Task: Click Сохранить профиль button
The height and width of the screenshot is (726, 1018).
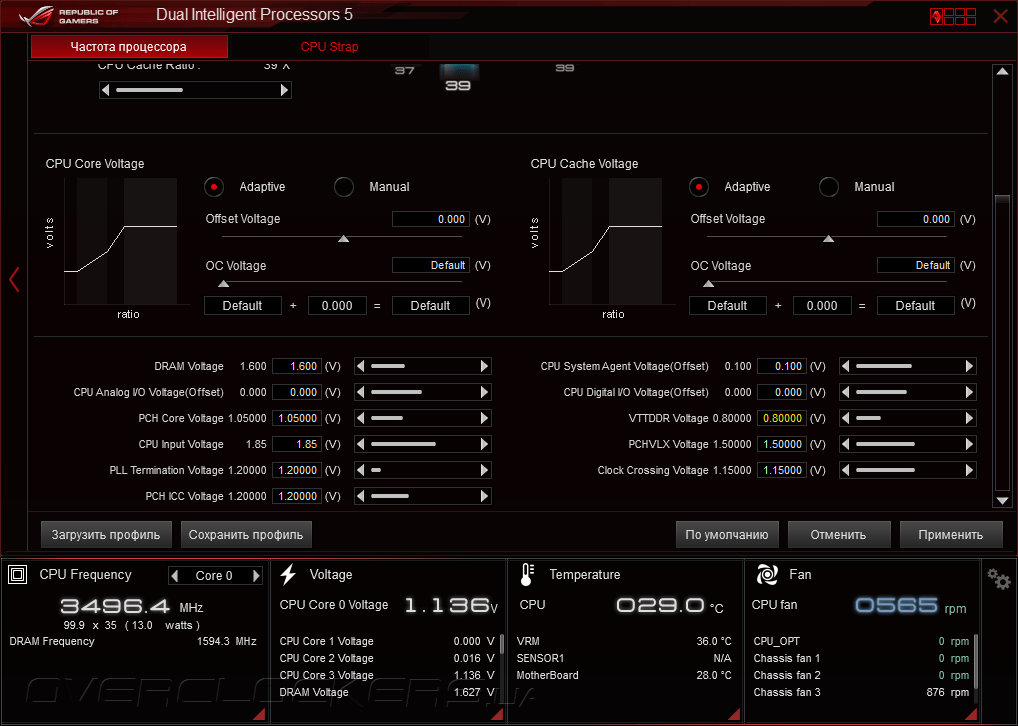Action: click(246, 535)
